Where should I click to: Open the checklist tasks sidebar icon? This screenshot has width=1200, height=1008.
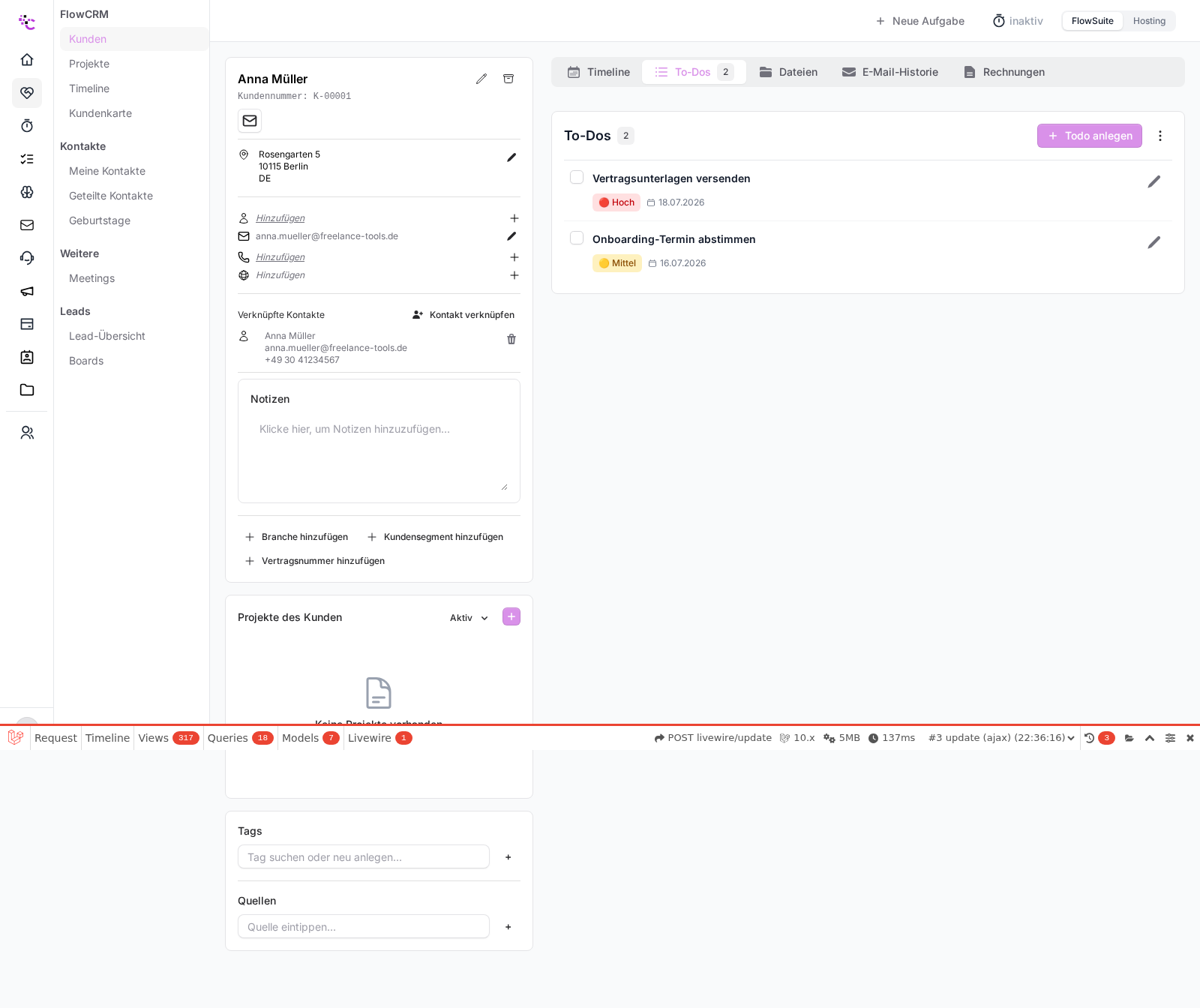27,159
